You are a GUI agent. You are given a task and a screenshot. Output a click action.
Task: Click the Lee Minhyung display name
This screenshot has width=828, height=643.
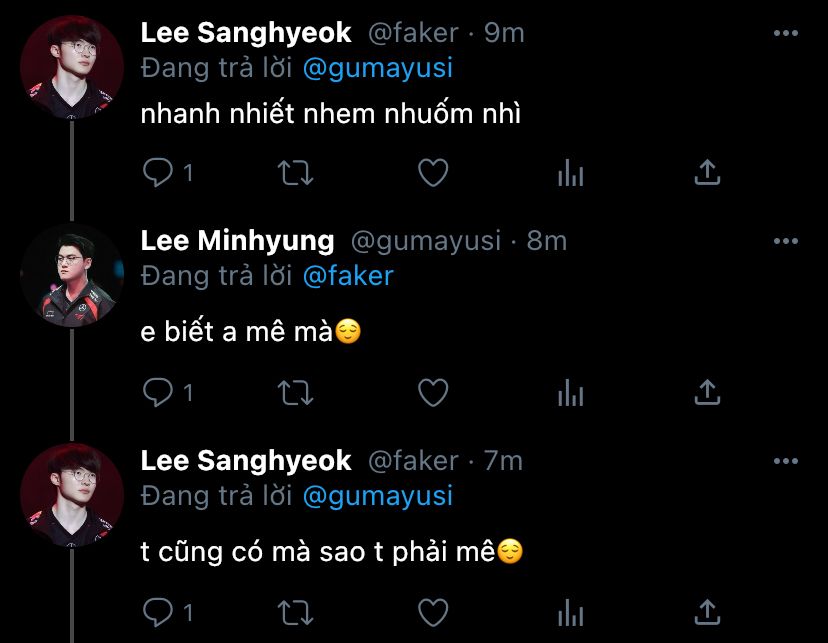pos(238,241)
